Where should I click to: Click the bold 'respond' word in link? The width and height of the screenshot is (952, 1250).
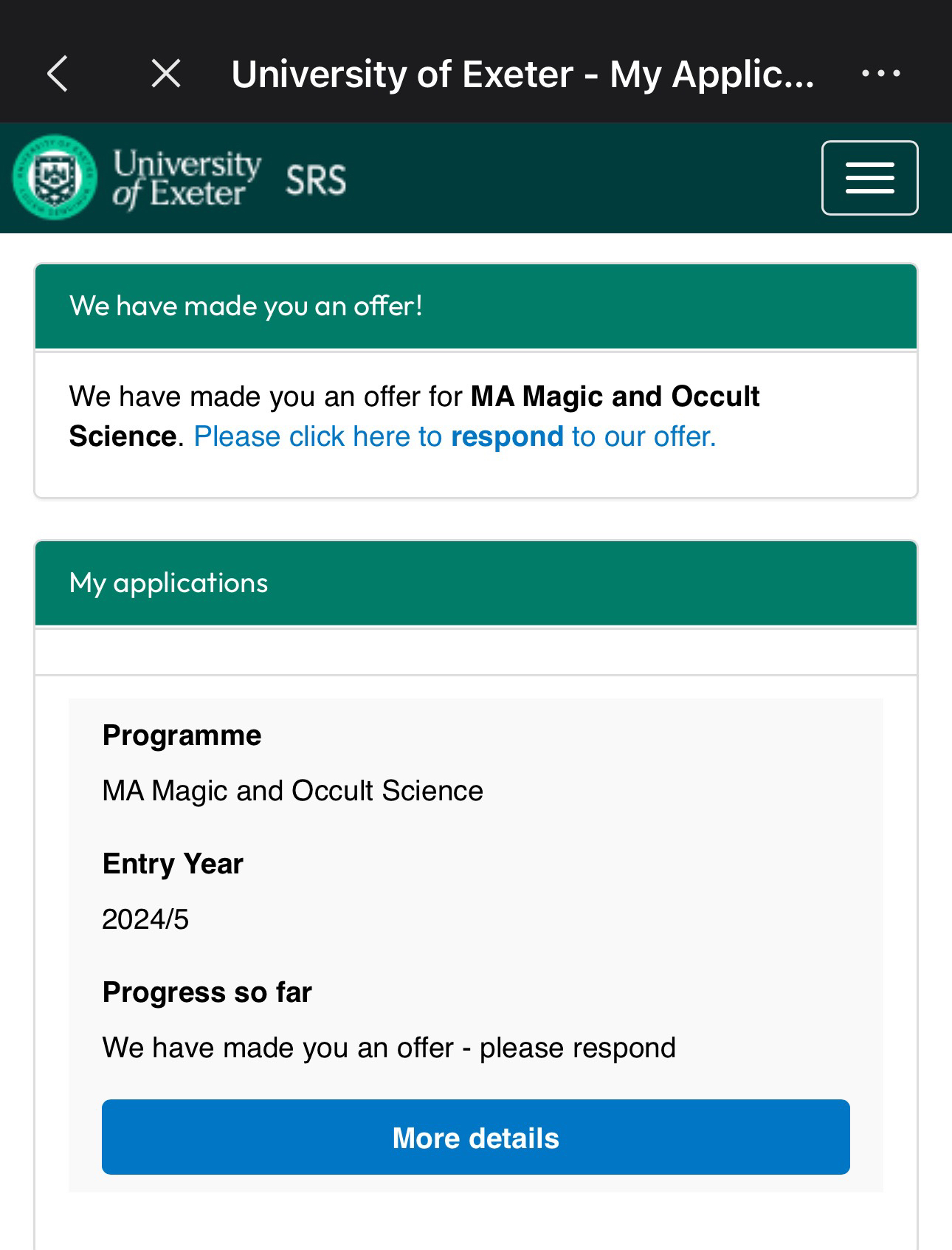point(507,436)
